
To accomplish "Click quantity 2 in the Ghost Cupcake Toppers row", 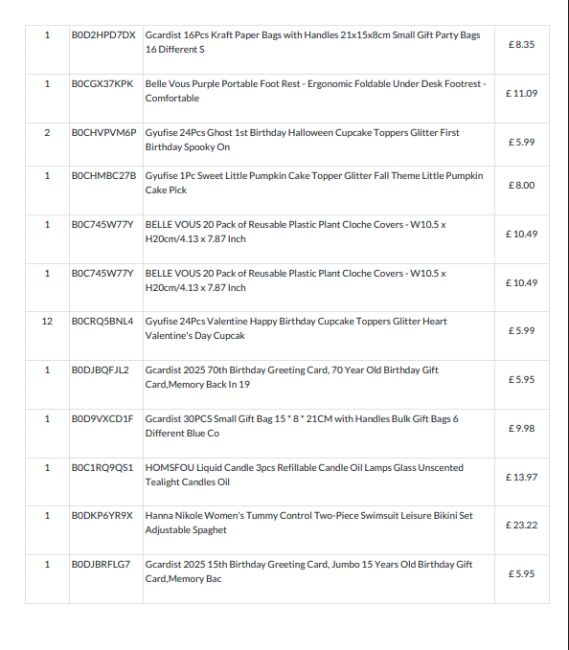I will (x=47, y=133).
